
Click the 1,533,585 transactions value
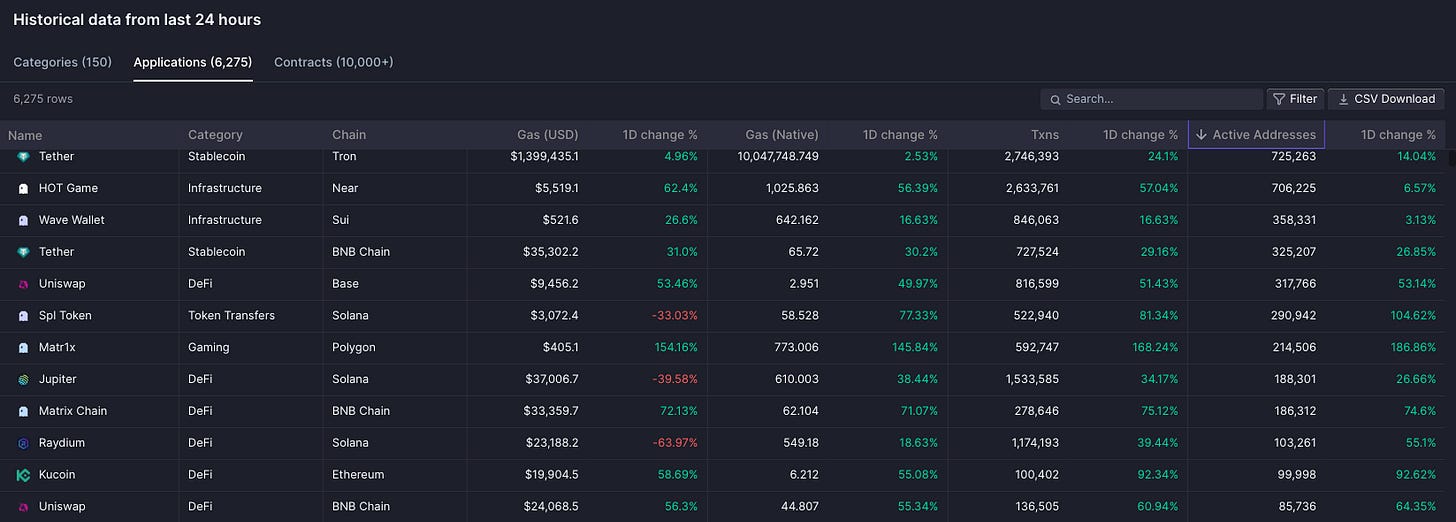pyautogui.click(x=1030, y=380)
